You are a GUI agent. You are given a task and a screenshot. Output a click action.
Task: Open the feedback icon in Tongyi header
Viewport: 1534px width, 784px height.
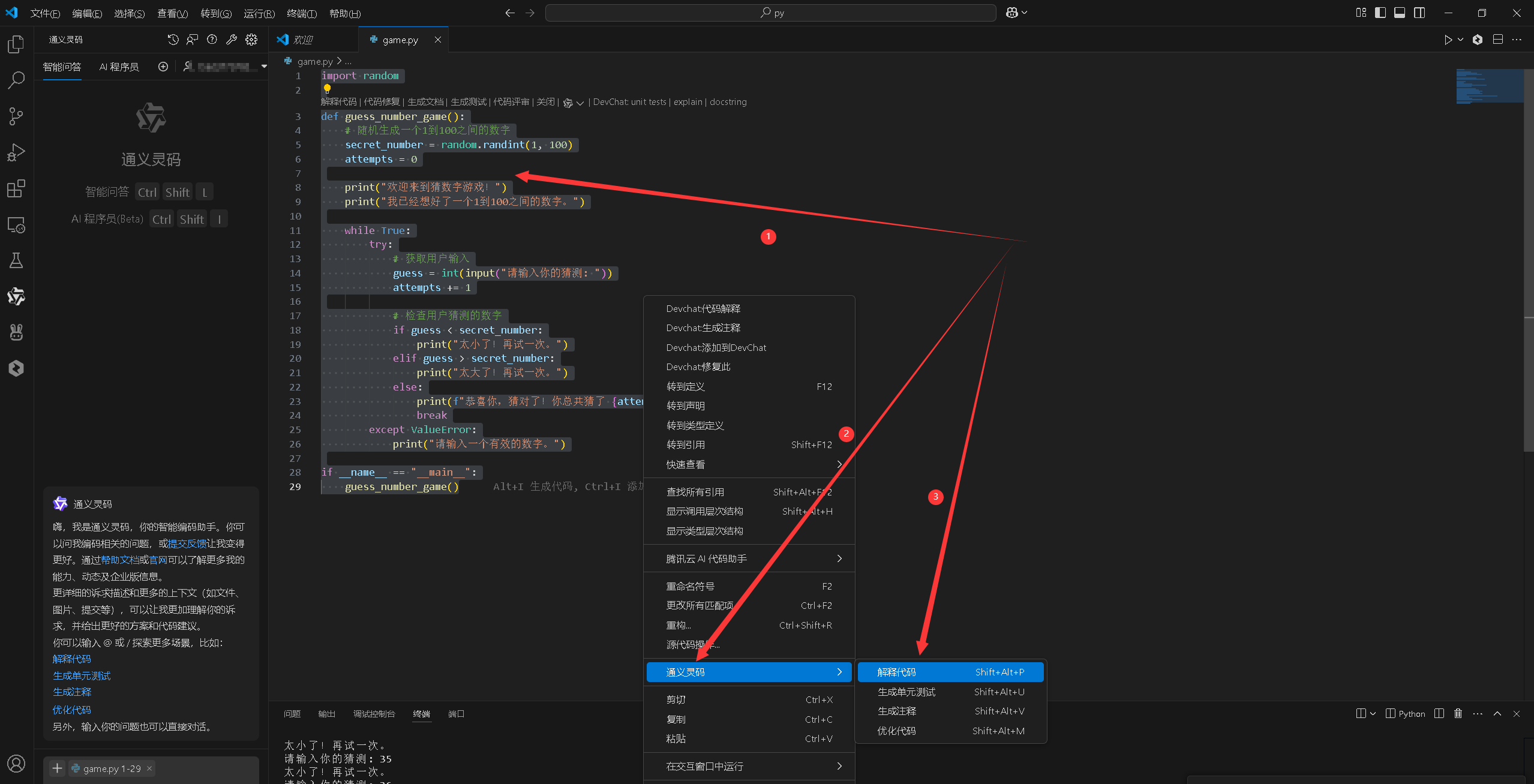(x=193, y=40)
